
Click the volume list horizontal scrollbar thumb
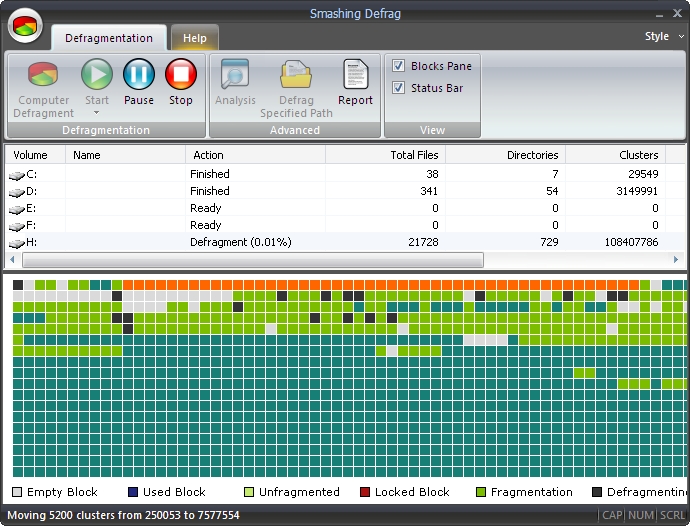tap(253, 260)
